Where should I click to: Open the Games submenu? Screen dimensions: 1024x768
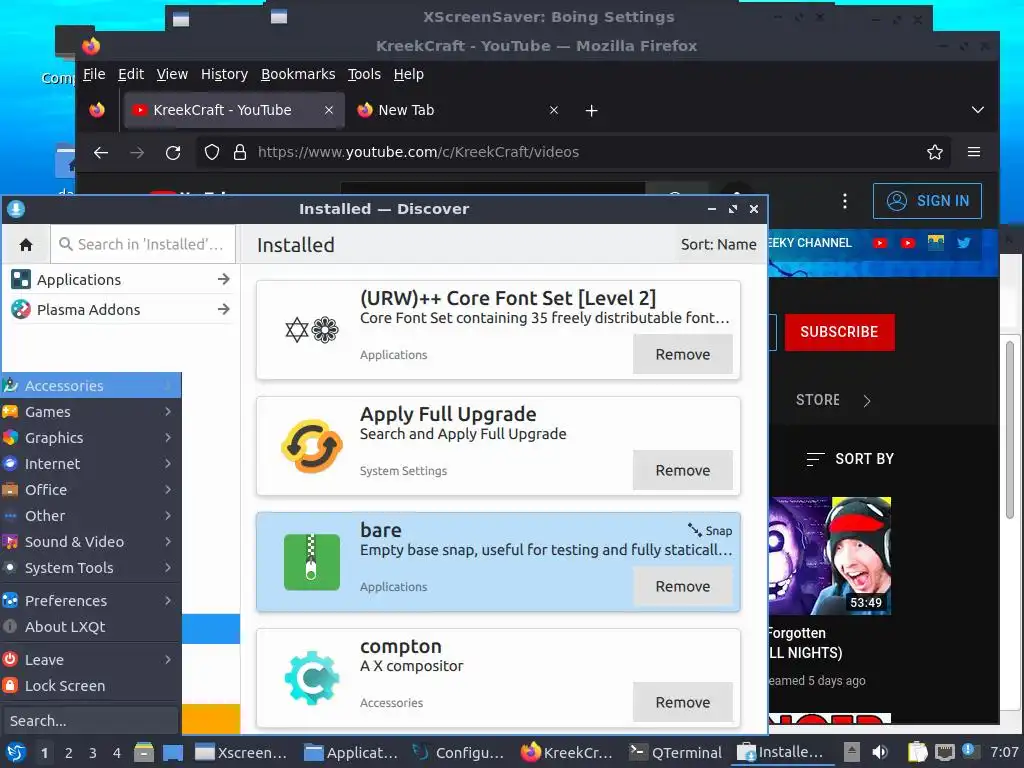point(91,411)
